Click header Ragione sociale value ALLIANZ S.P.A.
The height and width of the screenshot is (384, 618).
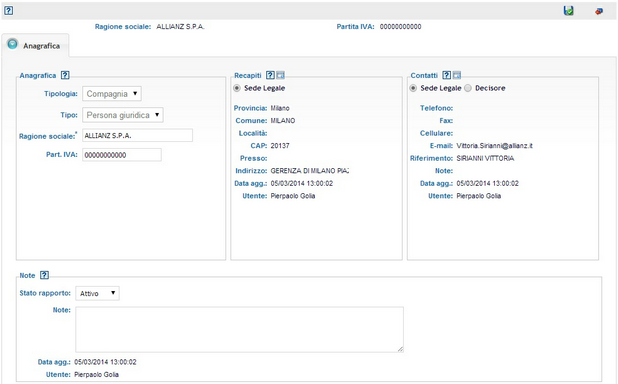[x=181, y=27]
